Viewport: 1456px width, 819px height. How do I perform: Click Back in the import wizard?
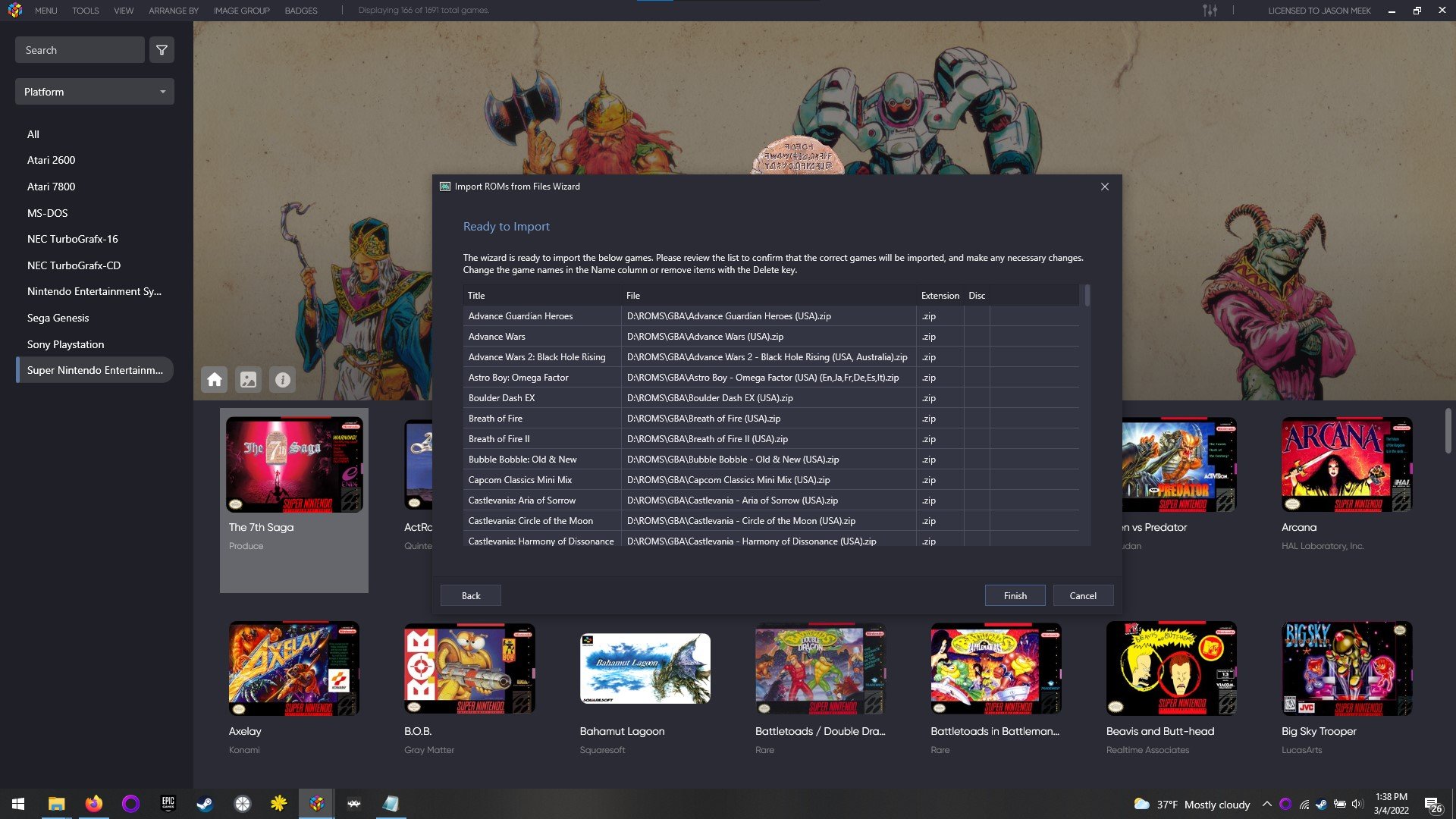(x=471, y=595)
